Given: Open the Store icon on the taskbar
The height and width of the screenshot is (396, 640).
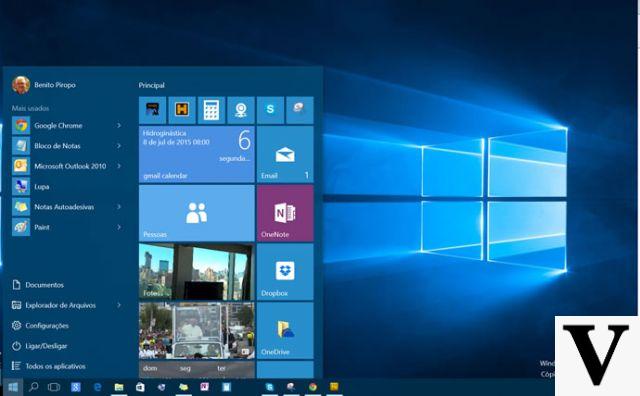Looking at the screenshot, I should click(x=140, y=387).
